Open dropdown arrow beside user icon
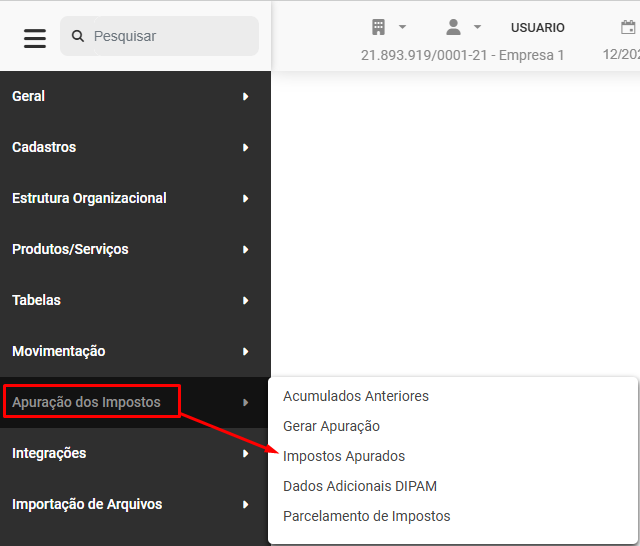Screen dimensions: 640x546 click(x=477, y=27)
